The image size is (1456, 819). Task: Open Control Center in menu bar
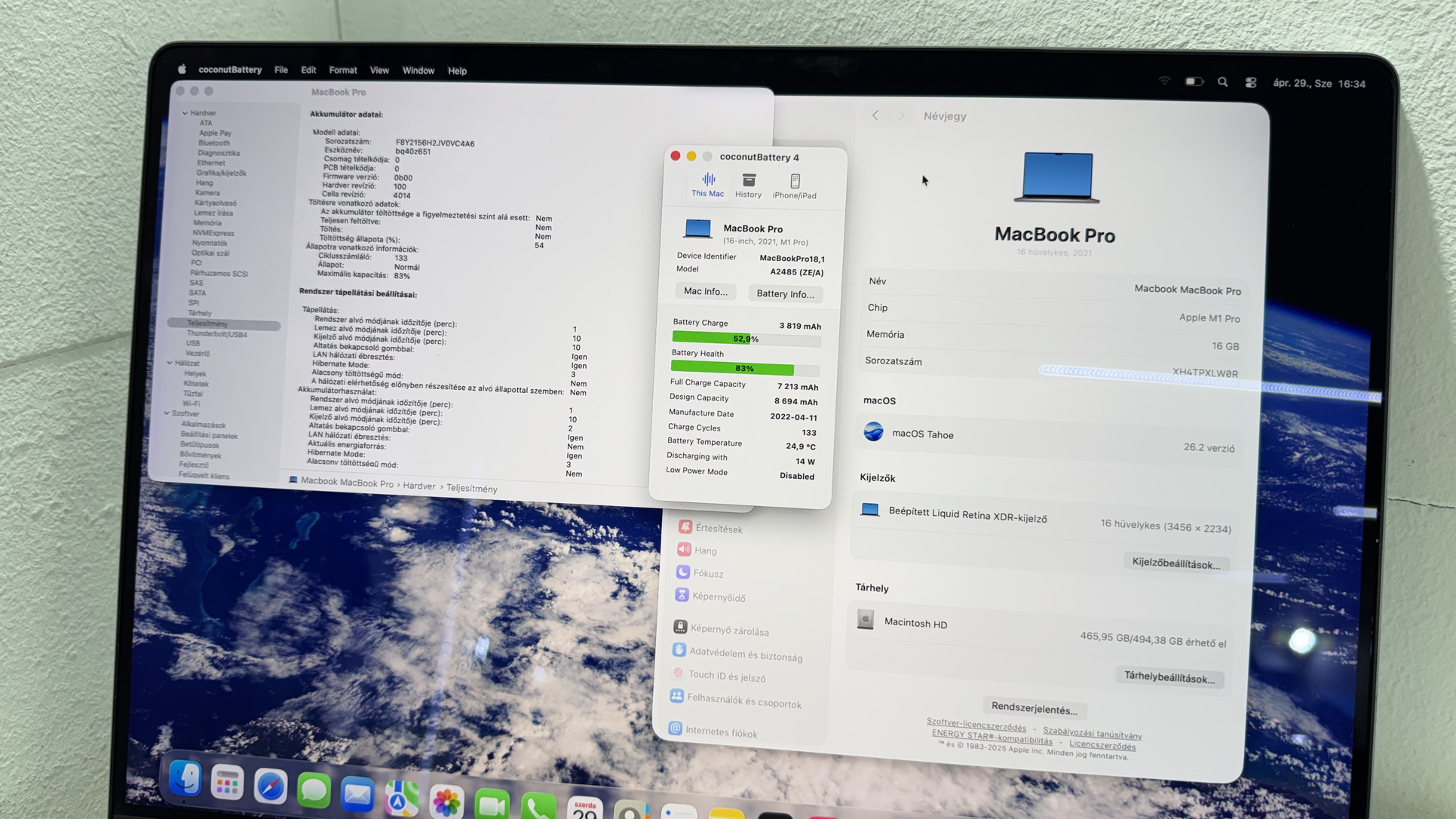pos(1250,83)
